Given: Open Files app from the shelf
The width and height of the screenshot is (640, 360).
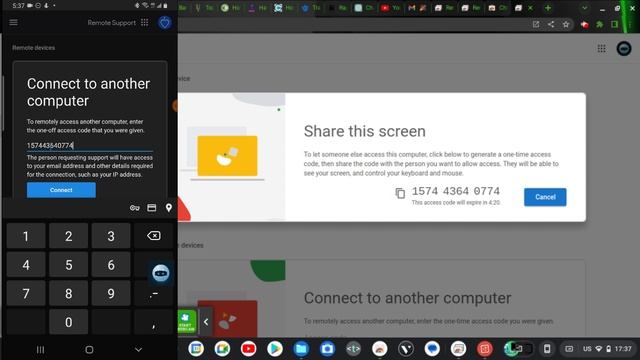Looking at the screenshot, I should 301,349.
